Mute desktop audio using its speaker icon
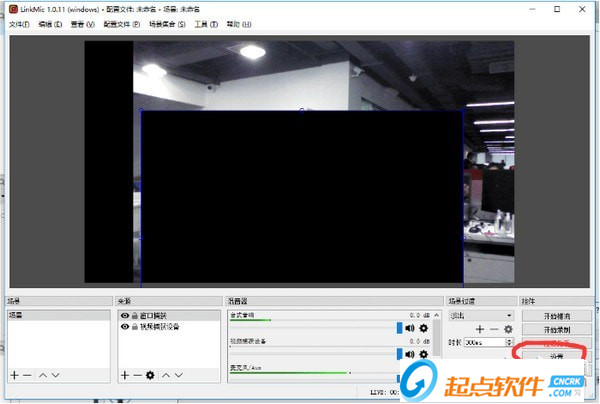 410,328
